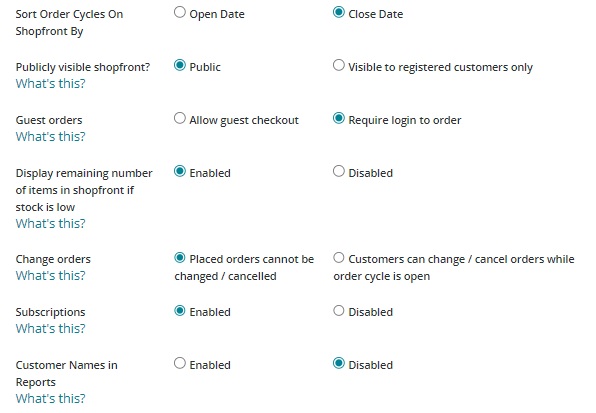Open What's this? under Subscriptions
596x413 pixels.
click(x=51, y=328)
